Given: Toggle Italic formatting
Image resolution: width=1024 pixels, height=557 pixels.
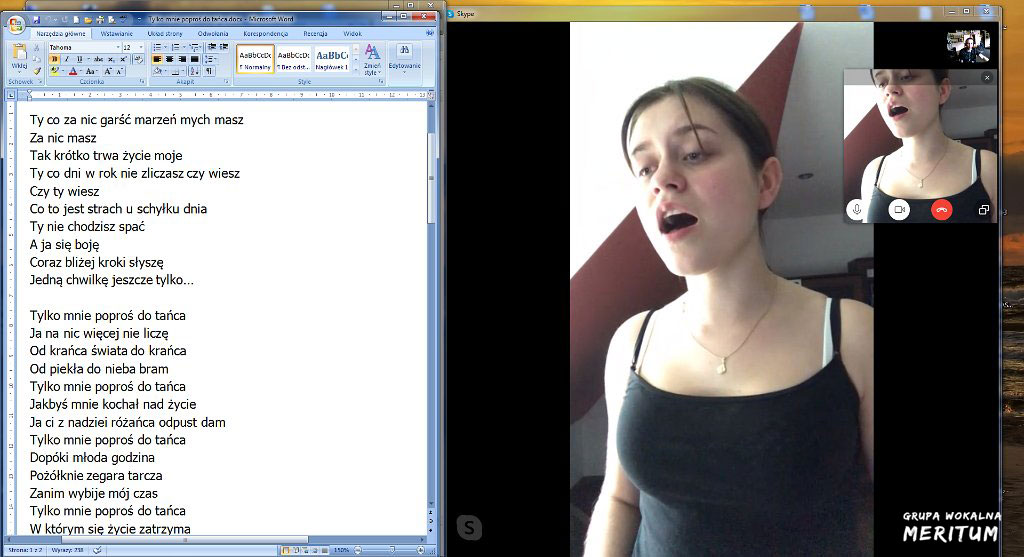Looking at the screenshot, I should tap(67, 59).
